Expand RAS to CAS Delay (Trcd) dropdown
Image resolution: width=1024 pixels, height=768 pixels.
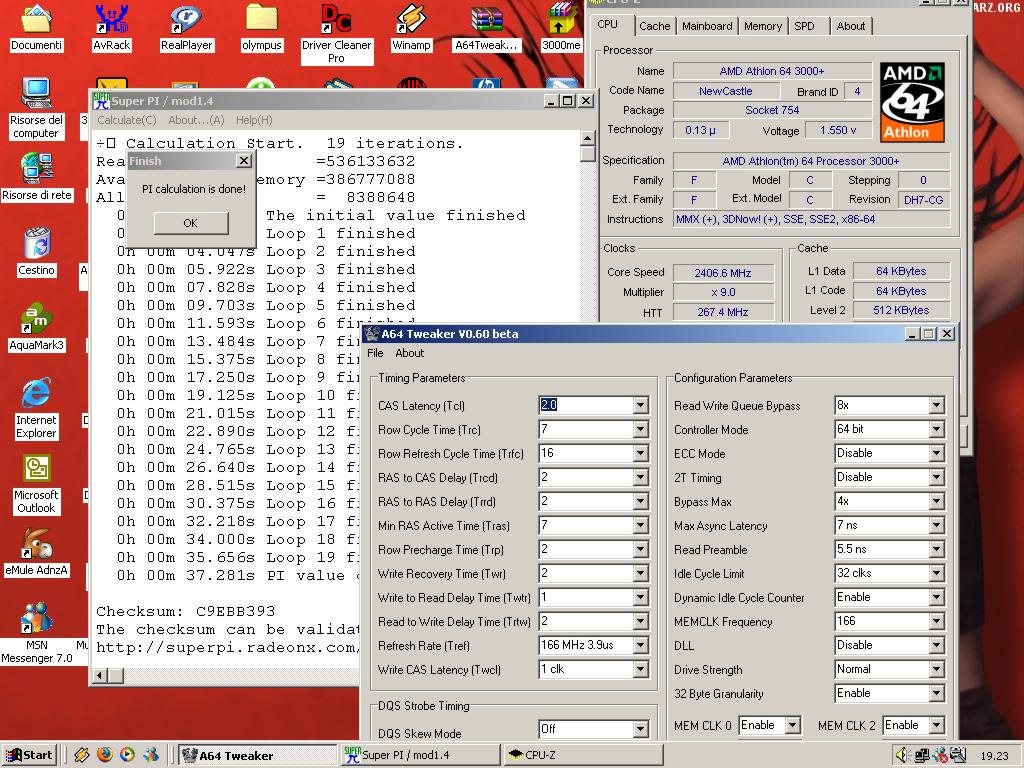(x=640, y=477)
